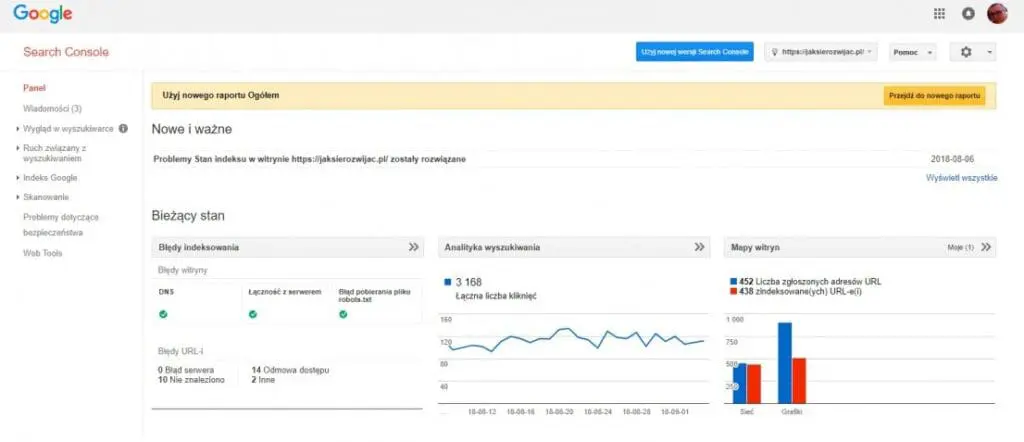
Task: Click the Search Console title link
Action: coord(66,52)
